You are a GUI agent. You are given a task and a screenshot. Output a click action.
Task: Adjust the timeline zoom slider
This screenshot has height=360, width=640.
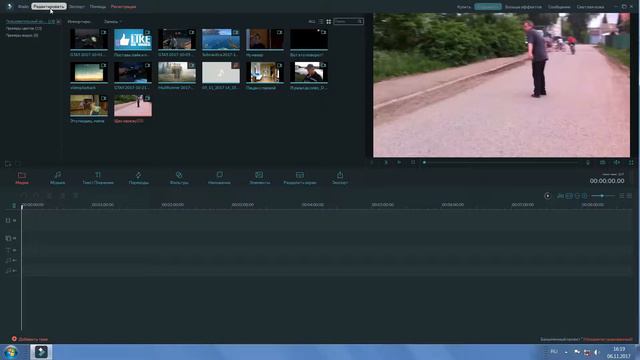(602, 196)
